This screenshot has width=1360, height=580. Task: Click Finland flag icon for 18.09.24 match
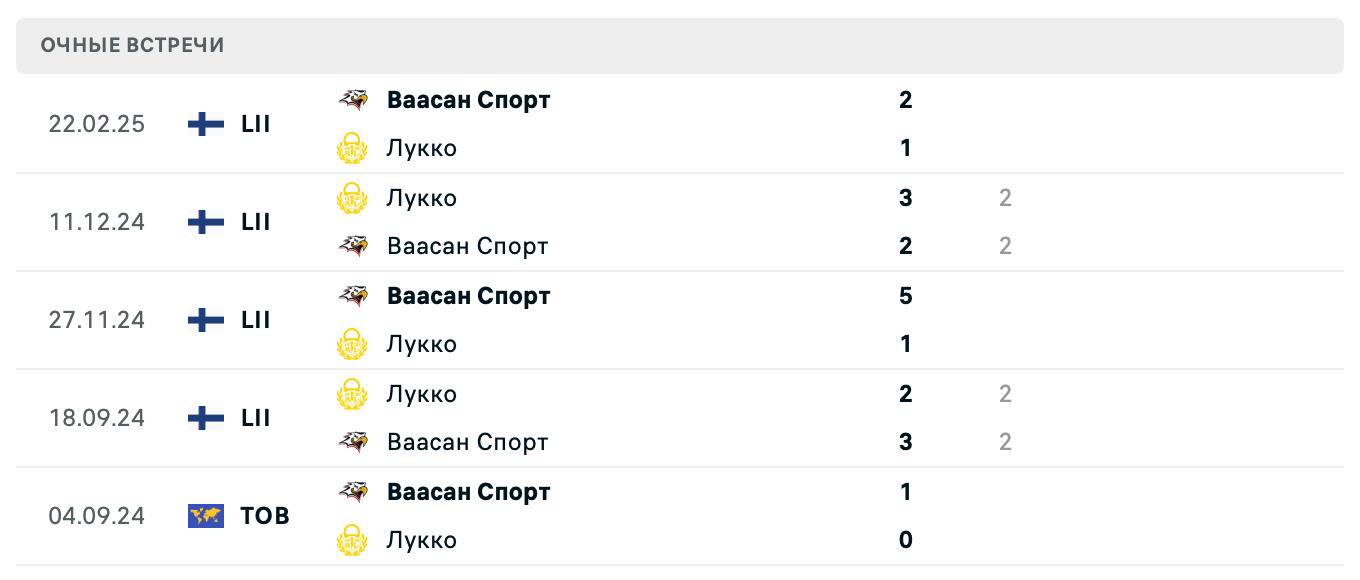coord(206,418)
